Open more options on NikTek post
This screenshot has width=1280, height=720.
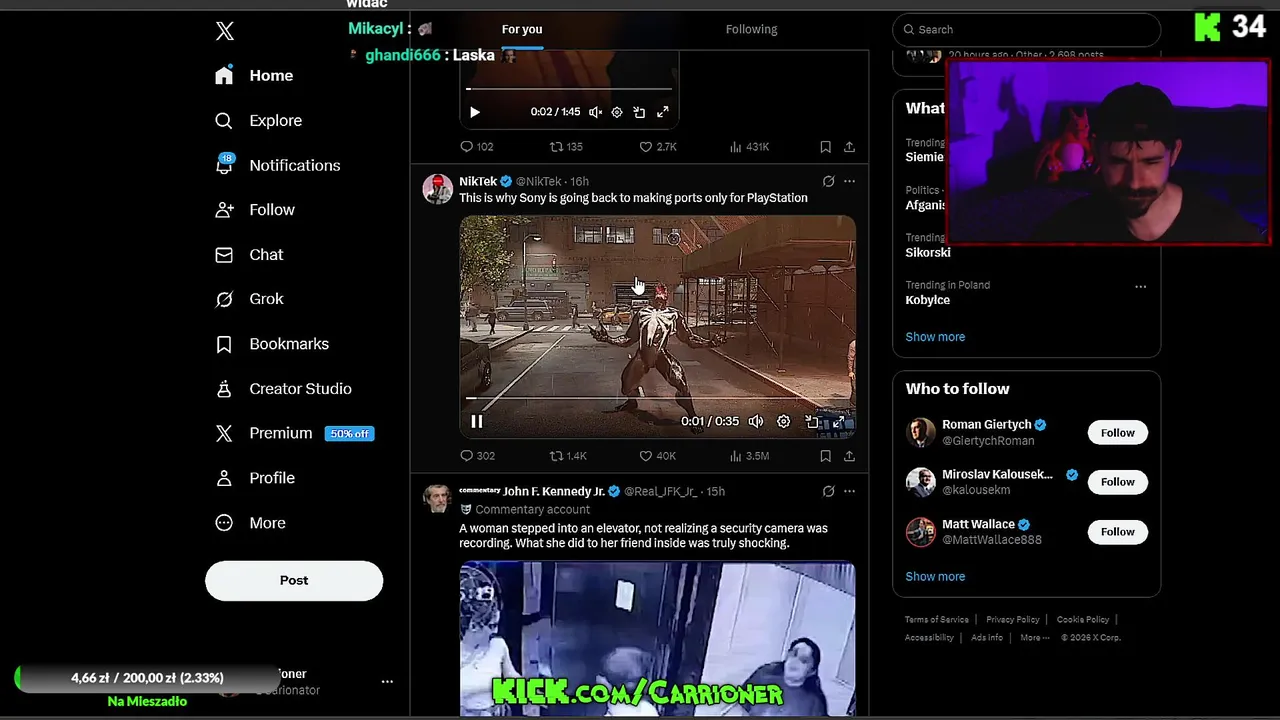(x=849, y=181)
